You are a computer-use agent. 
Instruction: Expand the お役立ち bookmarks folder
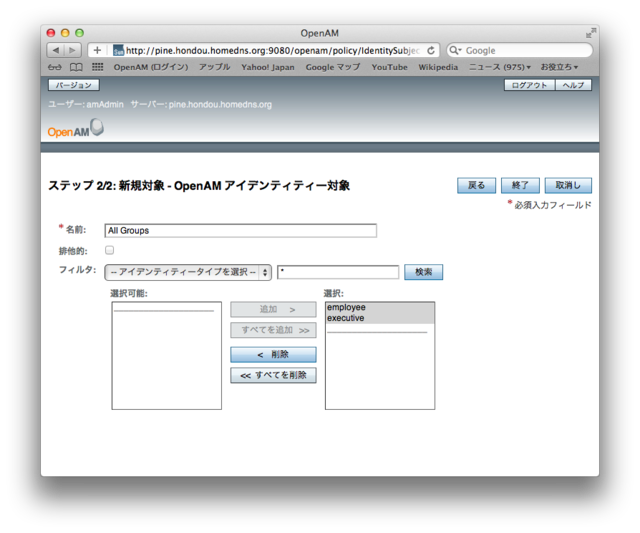coord(559,67)
